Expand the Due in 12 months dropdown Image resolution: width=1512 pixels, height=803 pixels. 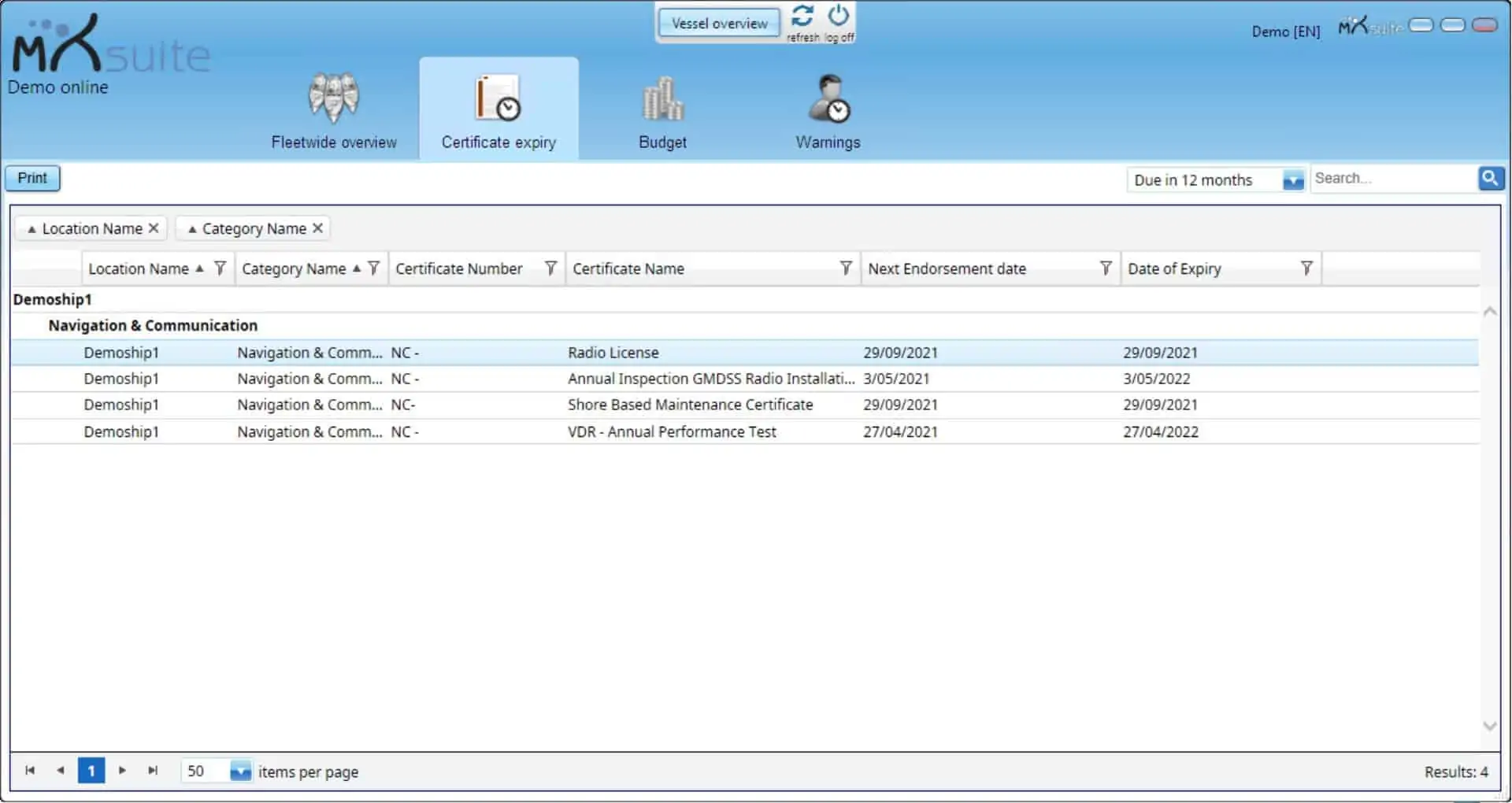pos(1293,180)
